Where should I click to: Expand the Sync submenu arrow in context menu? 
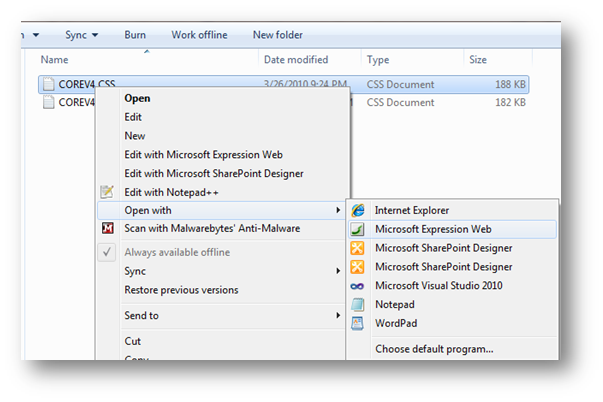[338, 271]
